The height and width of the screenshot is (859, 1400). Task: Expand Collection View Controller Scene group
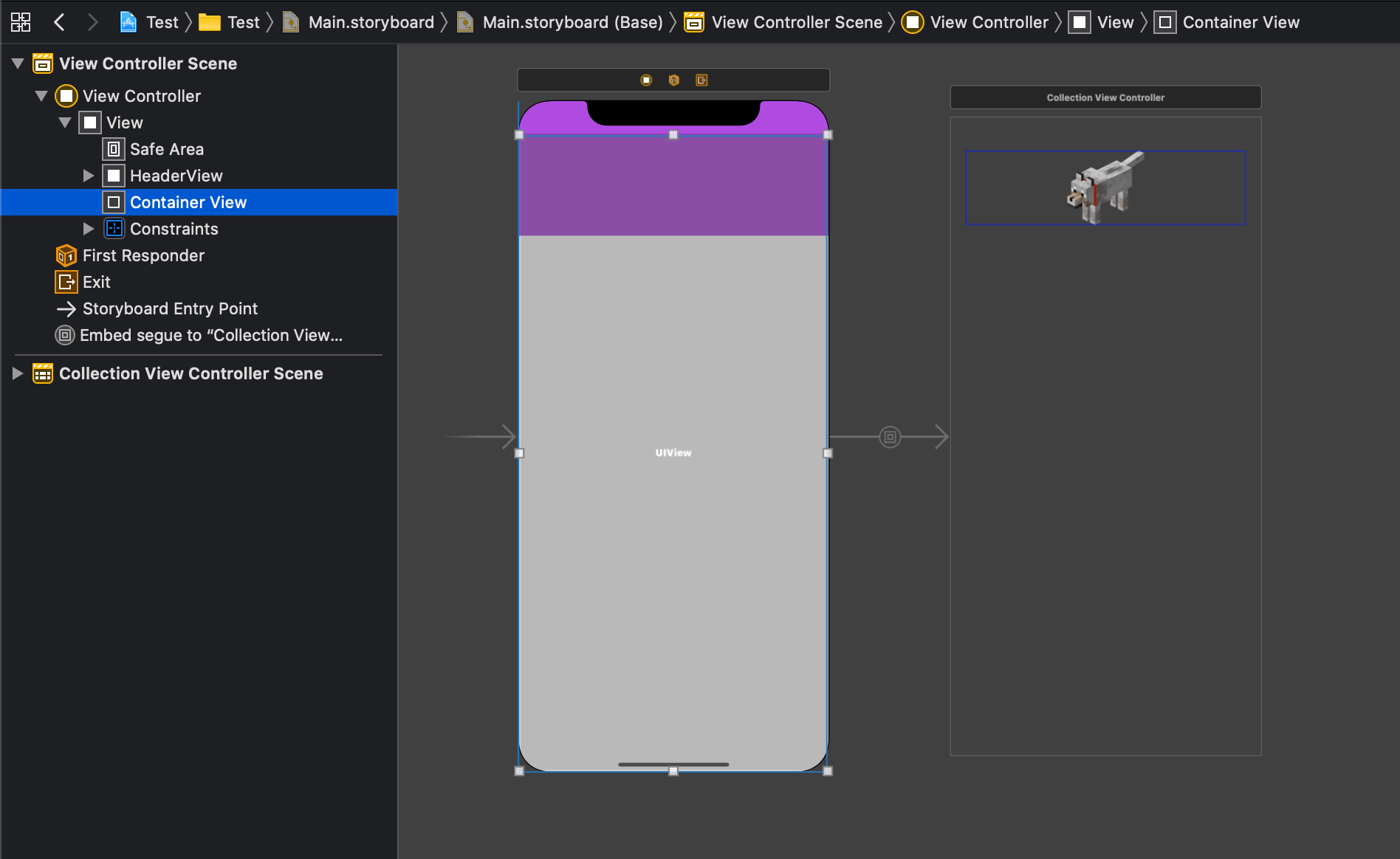tap(18, 373)
